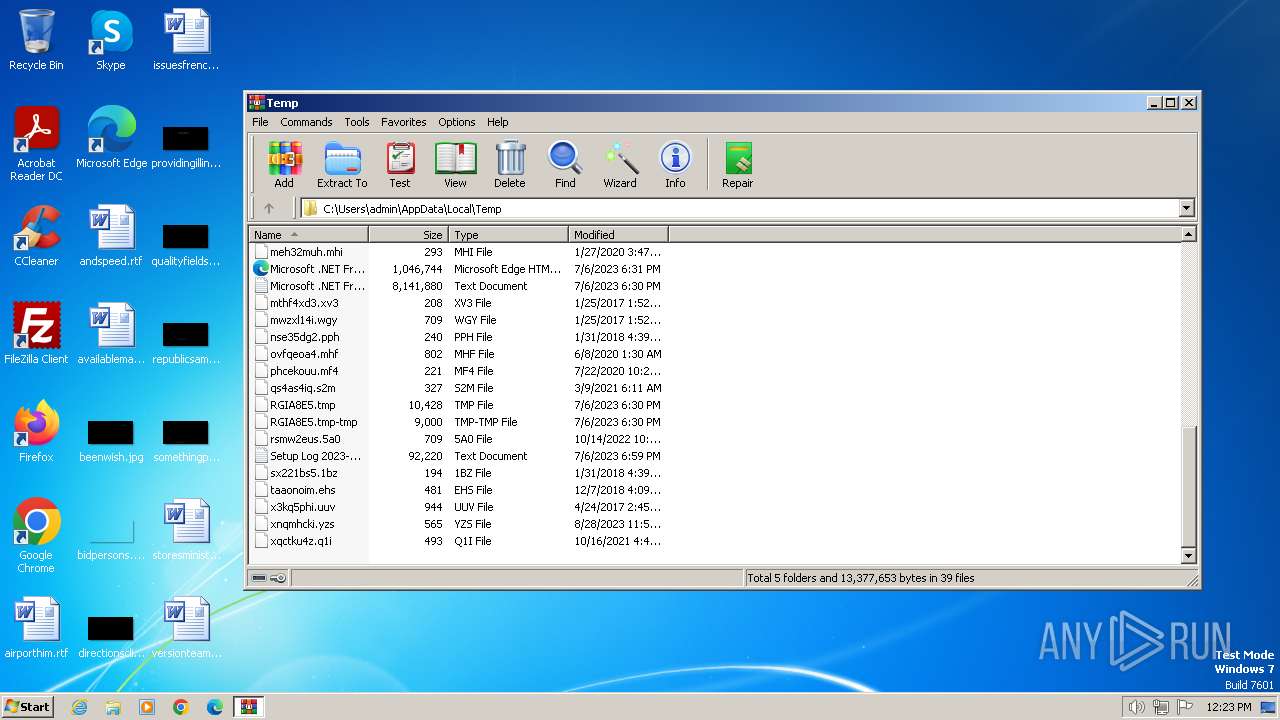Open the Commands menu
Screen dimensions: 1280x720
[x=306, y=122]
